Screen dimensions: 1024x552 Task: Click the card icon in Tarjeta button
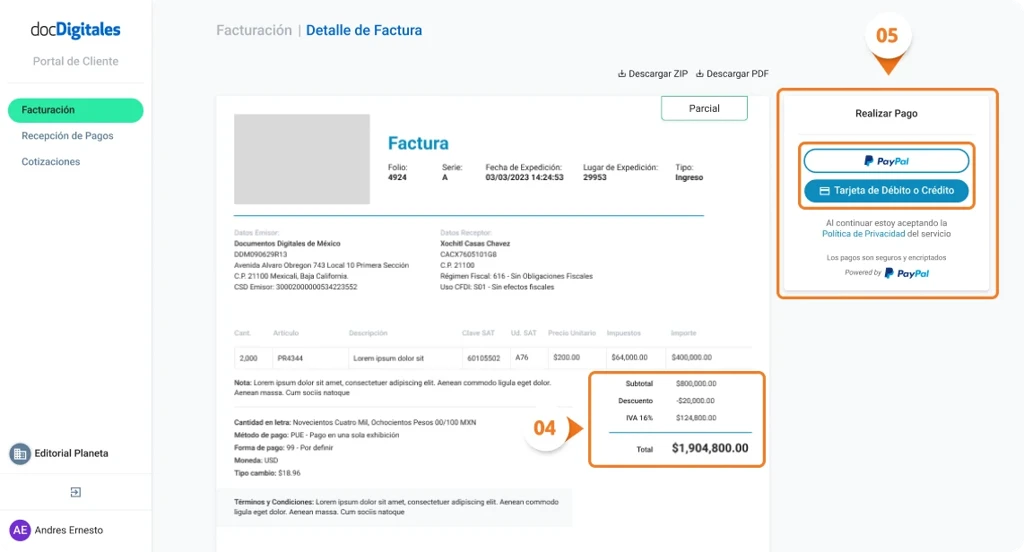coord(824,191)
